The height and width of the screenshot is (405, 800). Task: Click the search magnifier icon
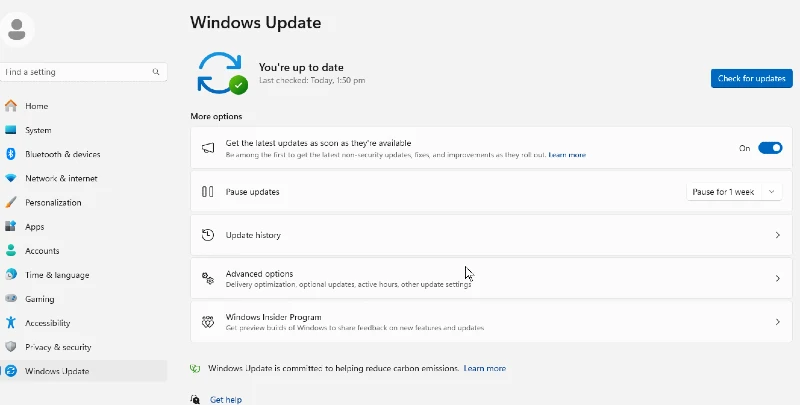pyautogui.click(x=156, y=72)
